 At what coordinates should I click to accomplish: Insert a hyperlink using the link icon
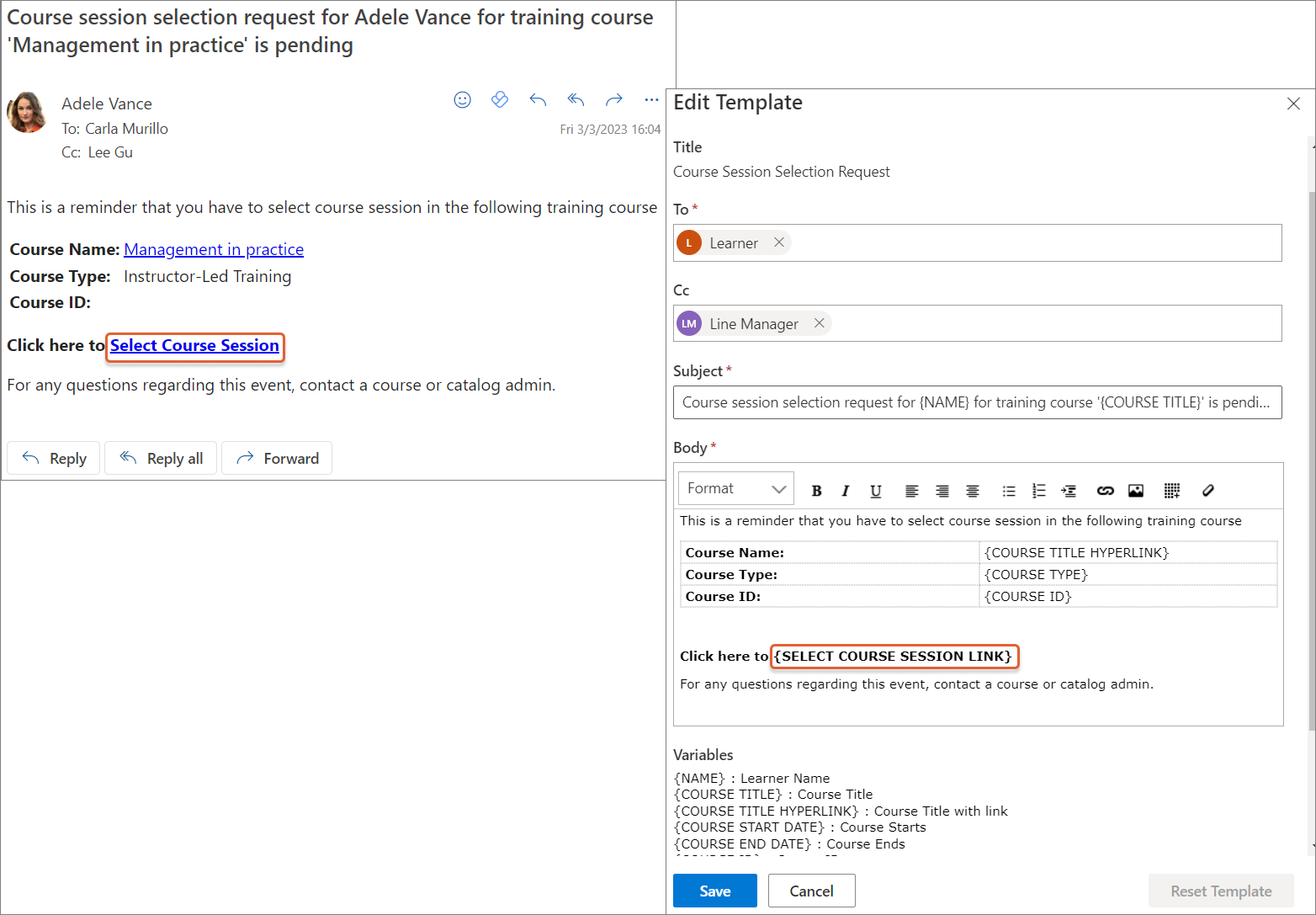[1105, 491]
